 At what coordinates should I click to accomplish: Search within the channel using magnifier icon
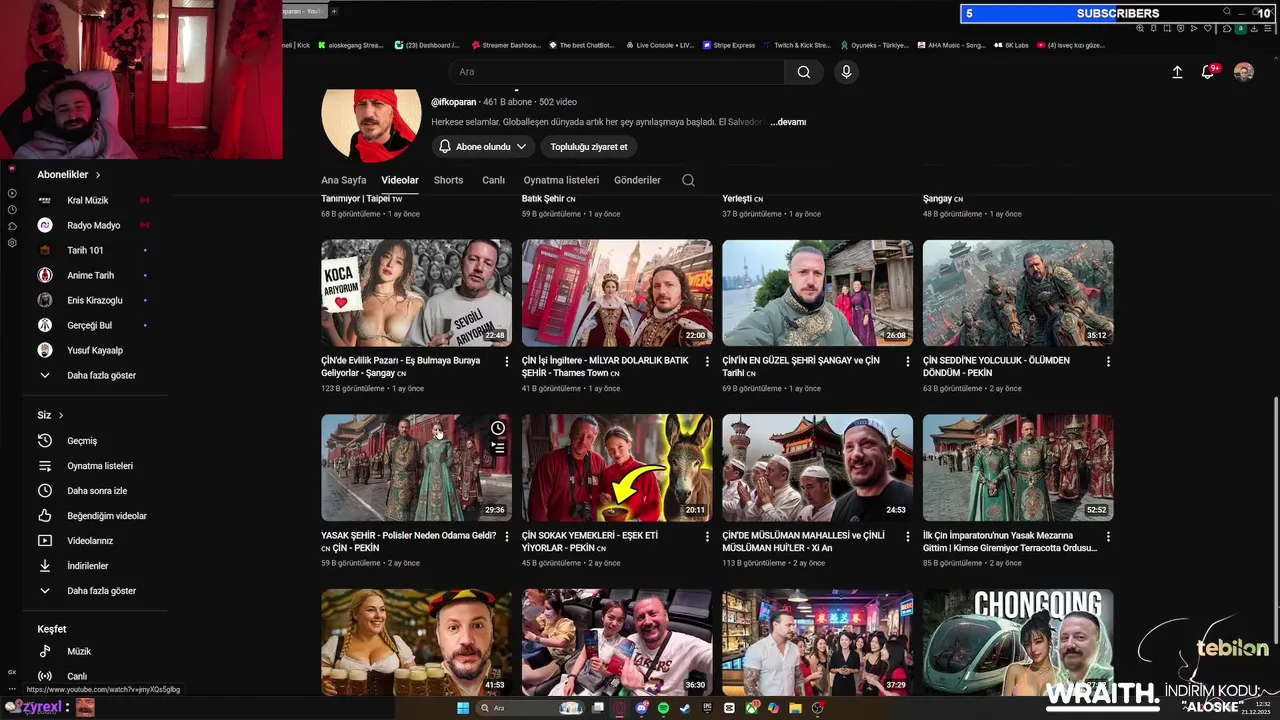tap(688, 180)
